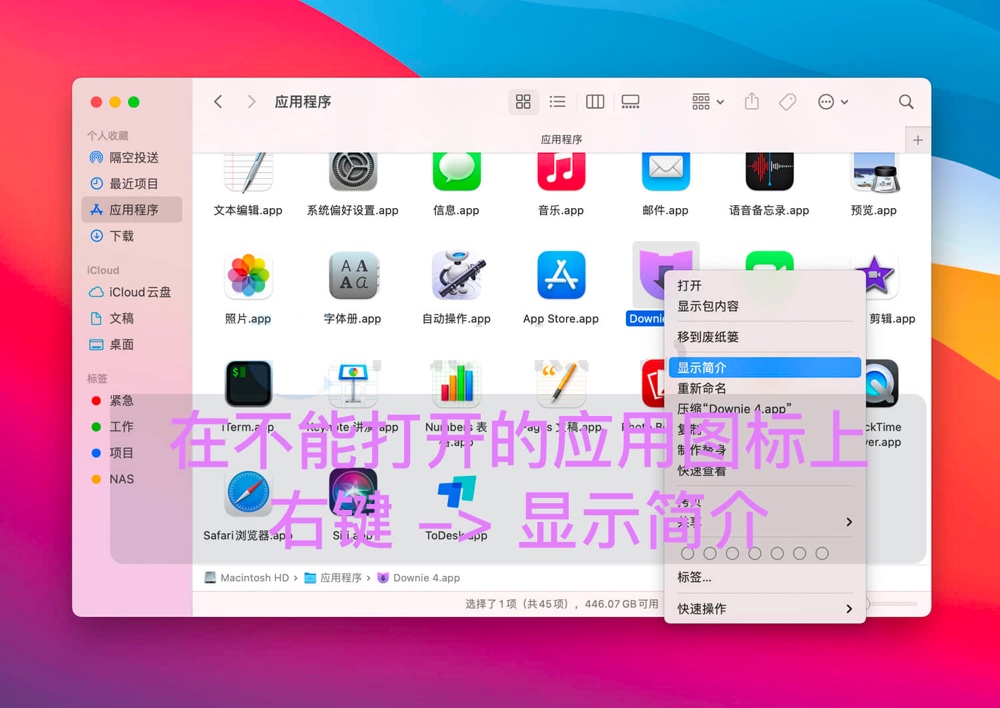Select the iTerm terminal app icon
The height and width of the screenshot is (708, 1000).
click(248, 384)
